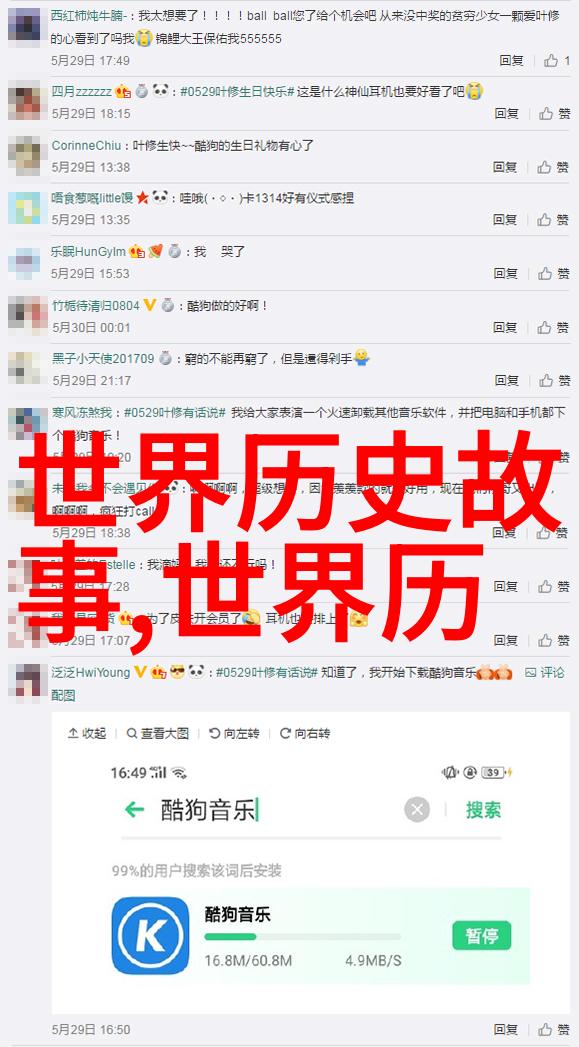Reply to the 13:35 comment
Viewport: 579px width, 1047px height.
tap(506, 220)
